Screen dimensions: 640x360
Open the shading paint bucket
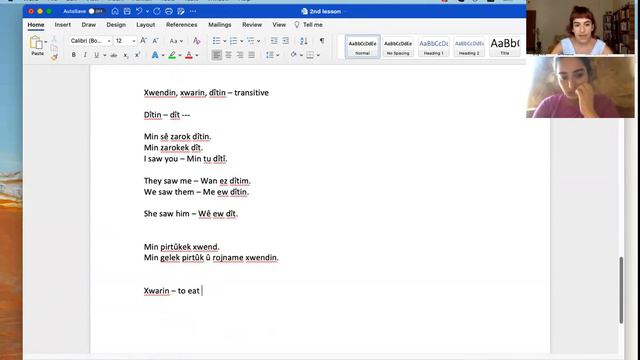(x=293, y=55)
